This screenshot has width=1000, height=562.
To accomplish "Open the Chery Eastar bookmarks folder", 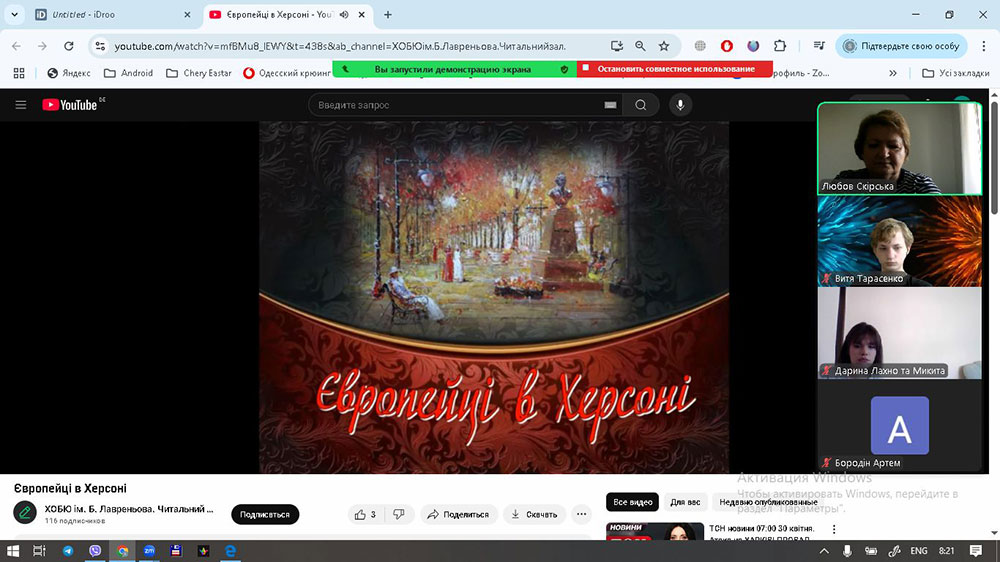I will [198, 73].
